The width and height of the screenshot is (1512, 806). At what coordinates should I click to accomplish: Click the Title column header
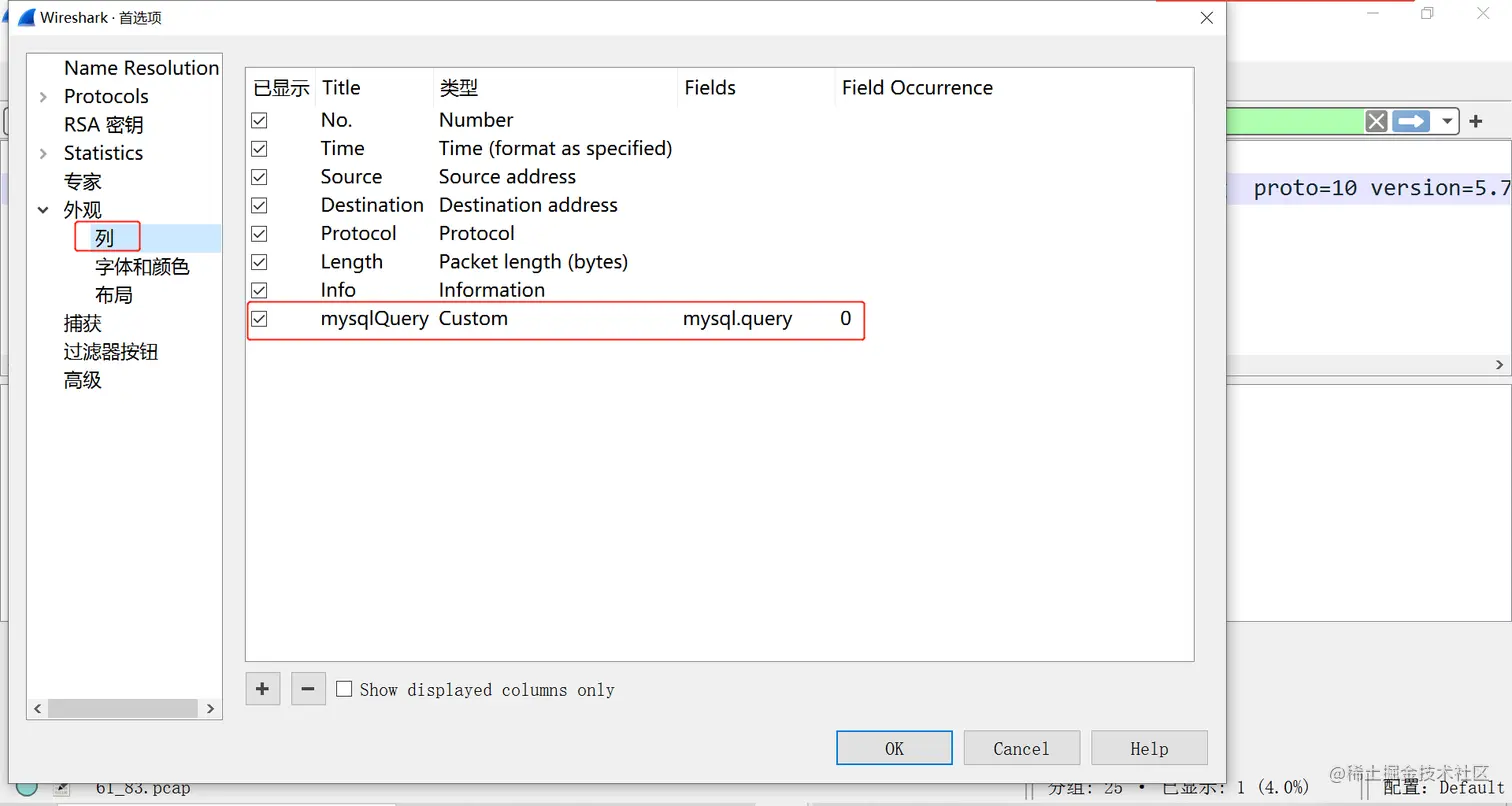(374, 88)
